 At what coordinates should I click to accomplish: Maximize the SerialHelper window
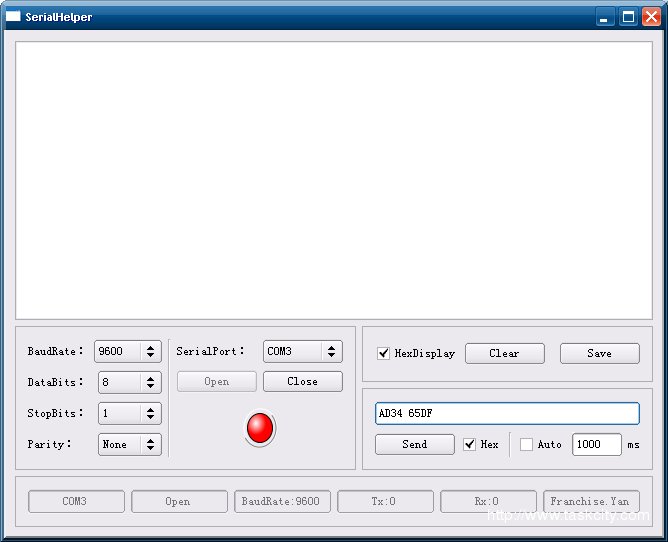pos(628,17)
